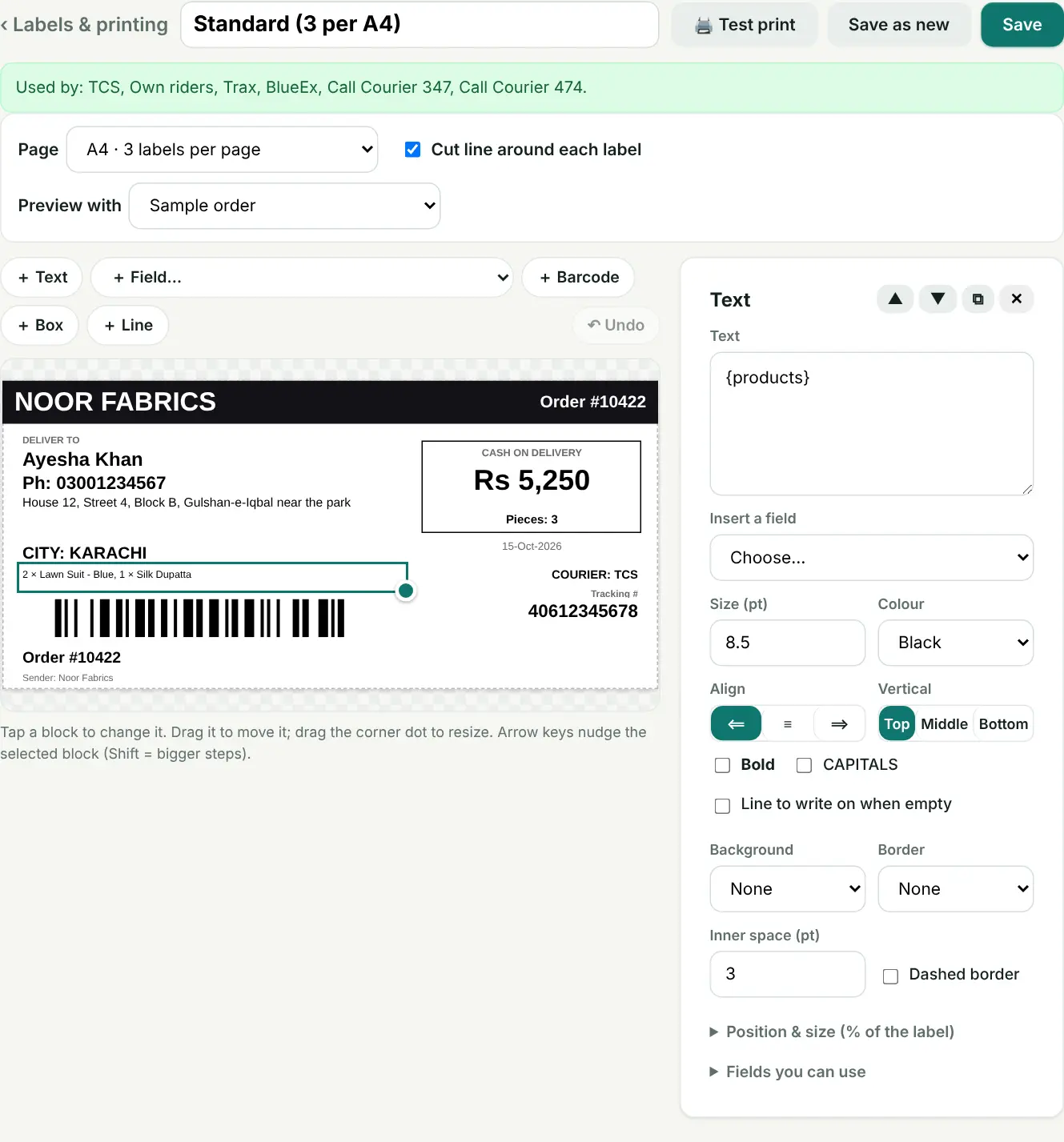The image size is (1064, 1142).
Task: Select the Sender: Noor Fabrics block
Action: pyautogui.click(x=68, y=678)
